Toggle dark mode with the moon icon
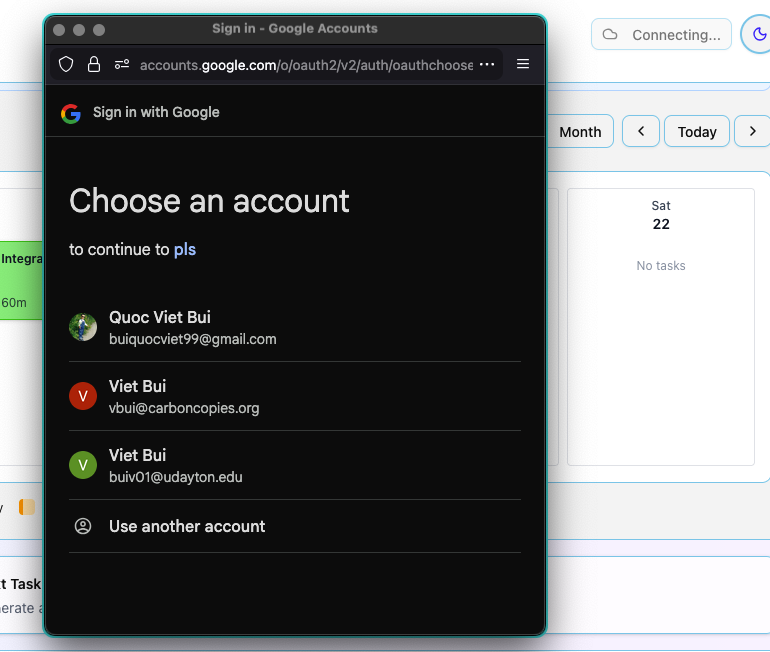The width and height of the screenshot is (770, 652). (x=760, y=34)
